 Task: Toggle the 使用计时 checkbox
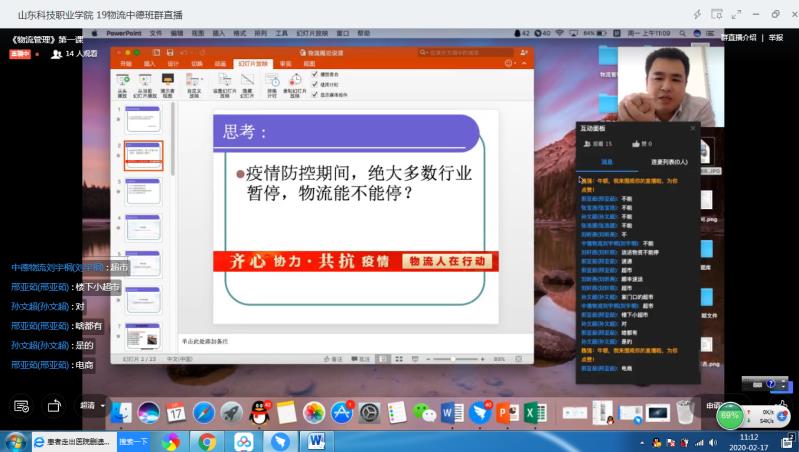click(x=316, y=82)
